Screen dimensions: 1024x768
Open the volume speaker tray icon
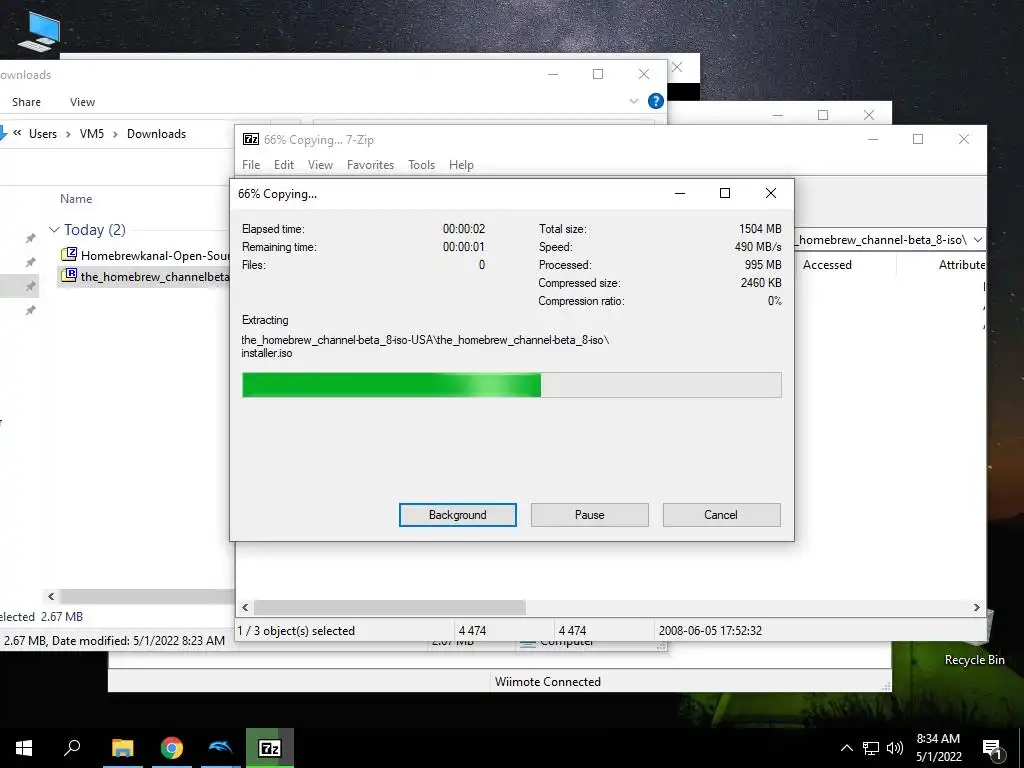tap(895, 748)
